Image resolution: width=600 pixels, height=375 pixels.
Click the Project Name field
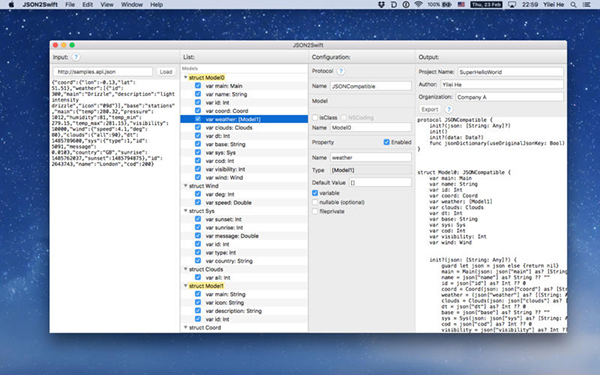tap(510, 72)
